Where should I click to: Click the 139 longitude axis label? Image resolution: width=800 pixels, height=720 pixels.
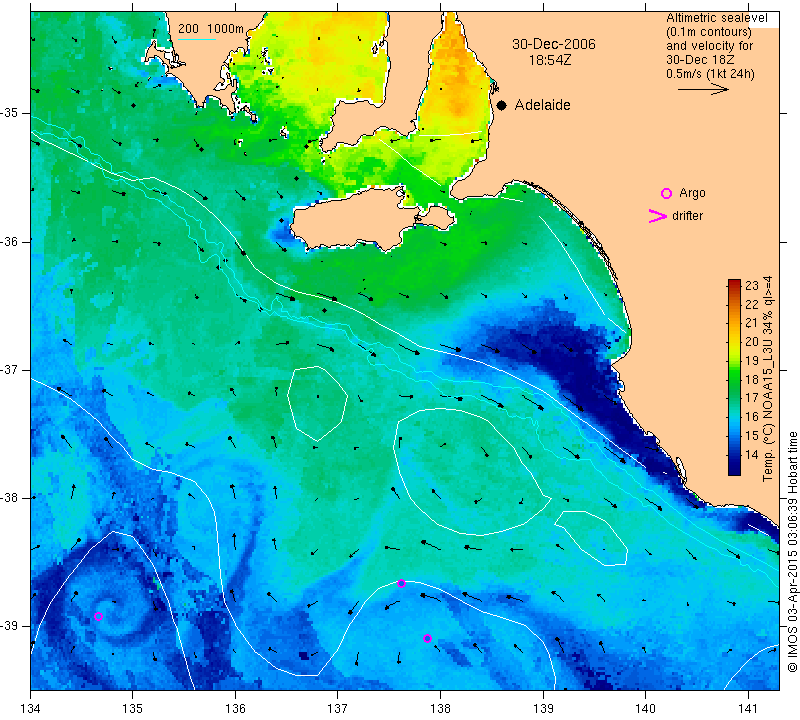tap(543, 708)
